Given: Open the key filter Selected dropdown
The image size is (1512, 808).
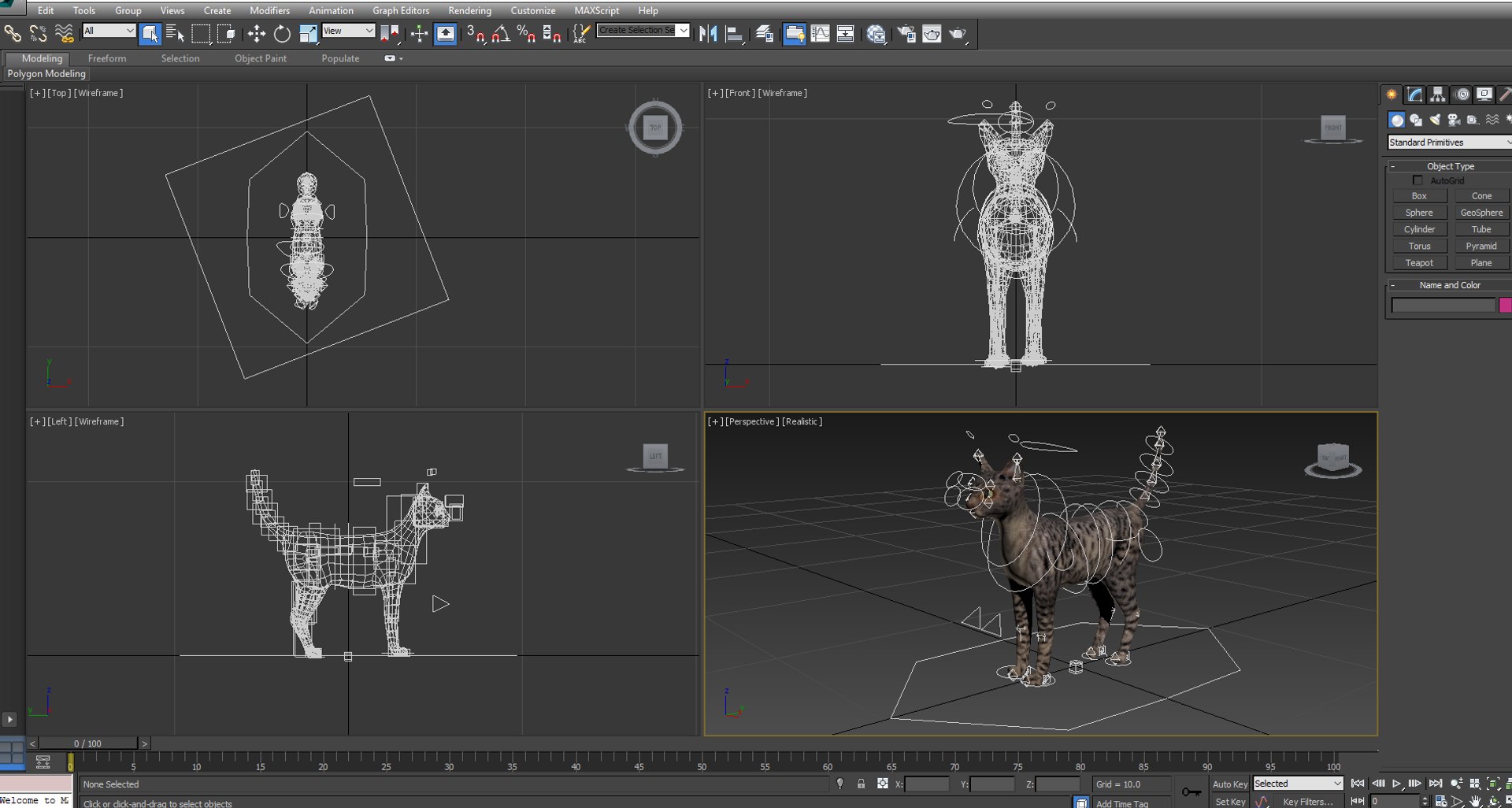Looking at the screenshot, I should (1298, 784).
